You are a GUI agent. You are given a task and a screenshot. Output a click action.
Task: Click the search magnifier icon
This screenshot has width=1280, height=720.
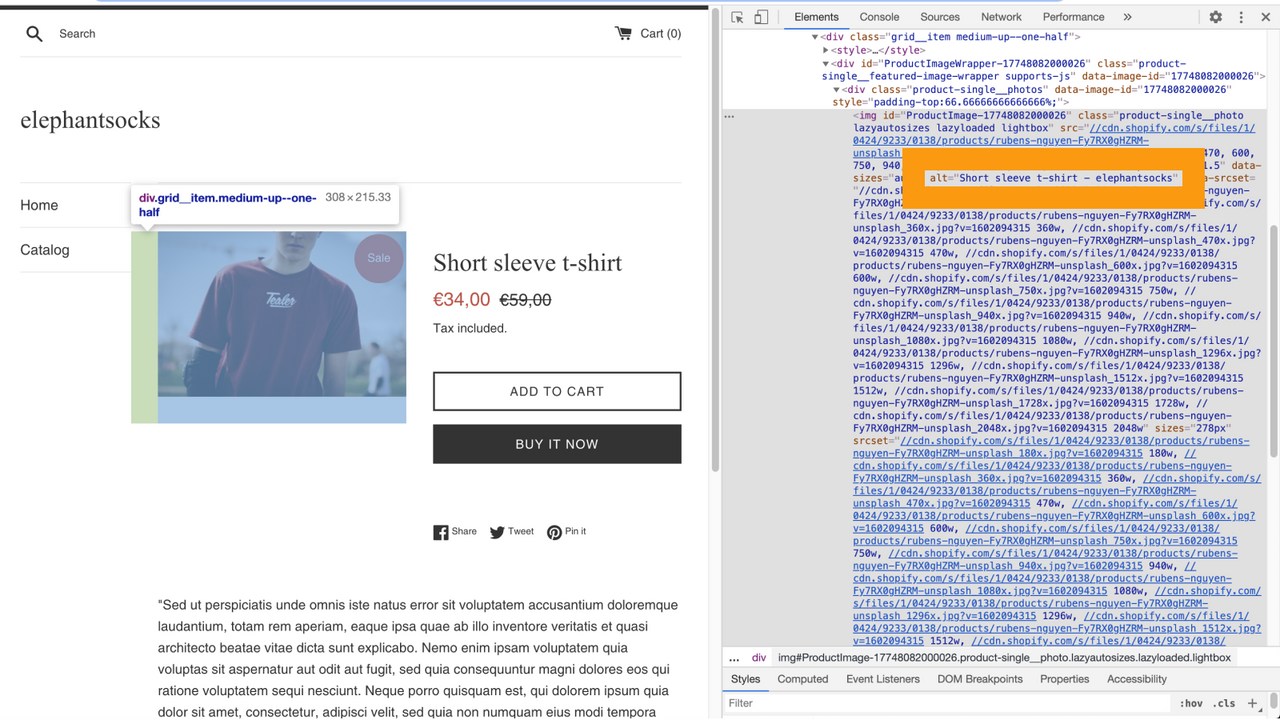[33, 33]
